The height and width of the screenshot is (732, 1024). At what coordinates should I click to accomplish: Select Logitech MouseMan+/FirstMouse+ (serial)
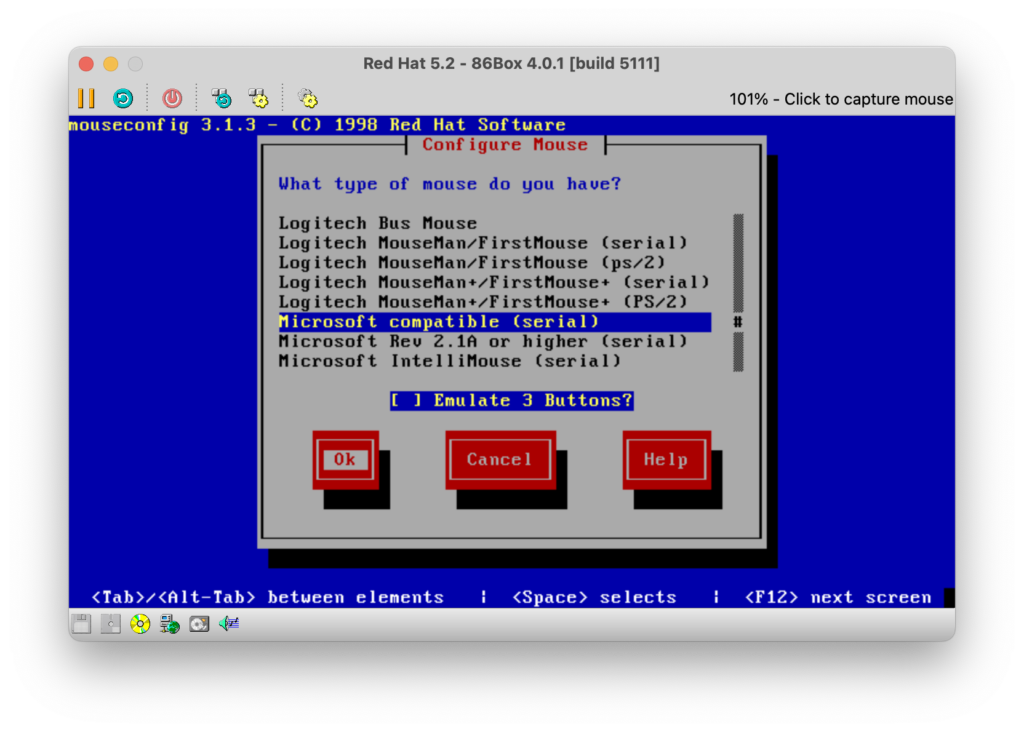click(494, 282)
